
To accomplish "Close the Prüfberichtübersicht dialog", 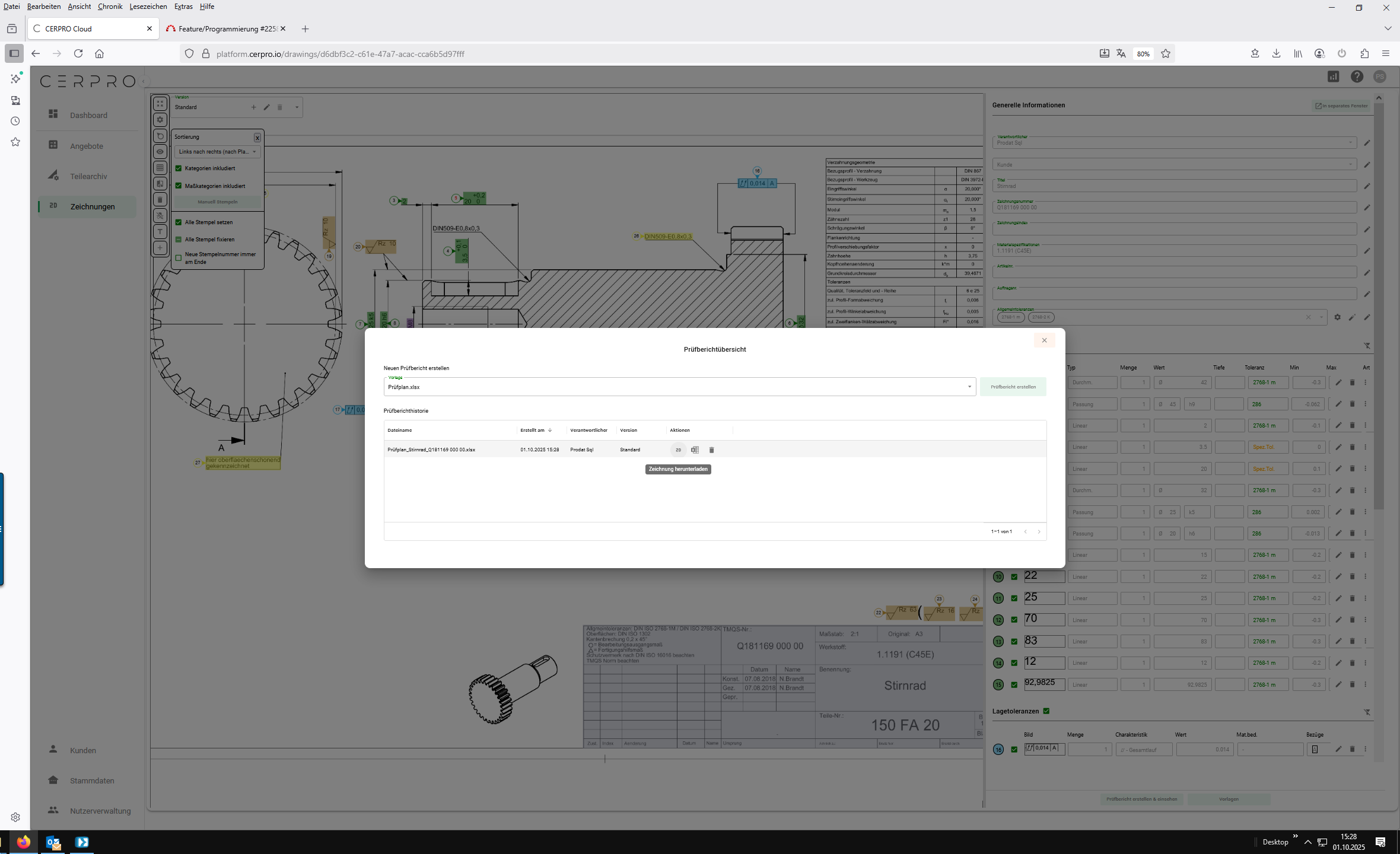I will 1044,340.
